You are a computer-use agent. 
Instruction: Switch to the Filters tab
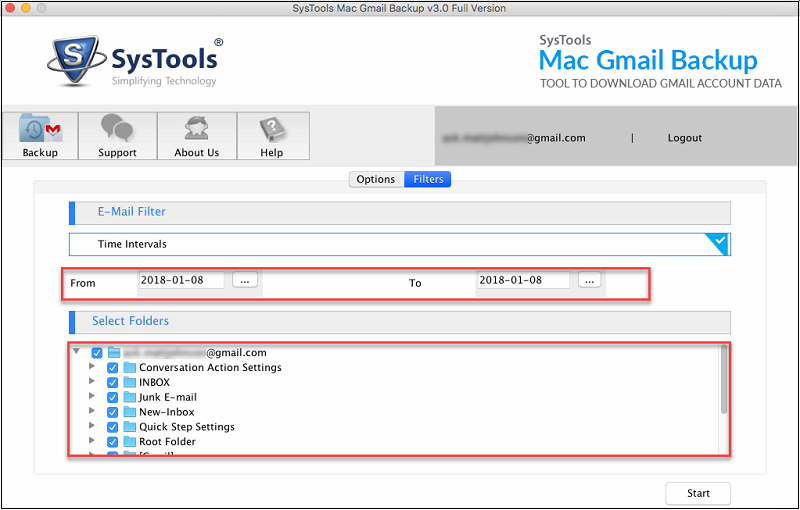pyautogui.click(x=428, y=179)
